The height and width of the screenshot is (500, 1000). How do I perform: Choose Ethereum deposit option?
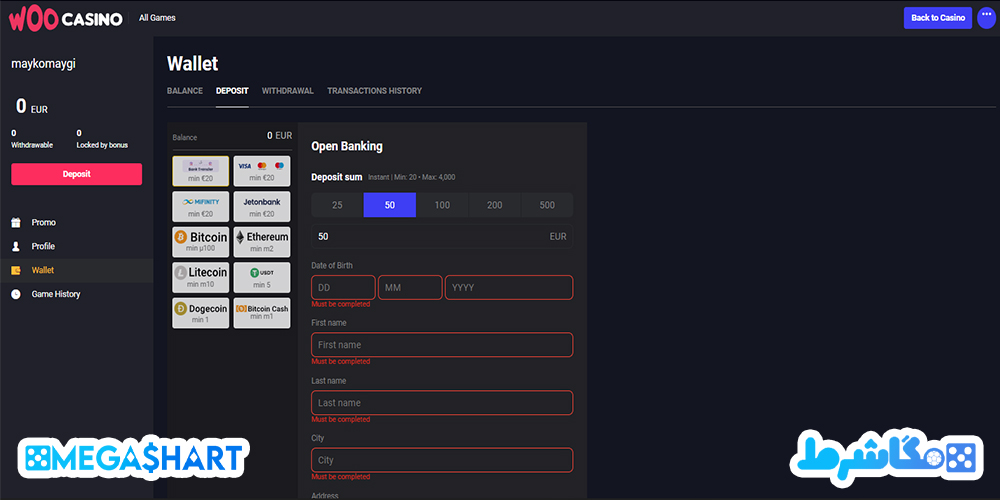pyautogui.click(x=261, y=242)
